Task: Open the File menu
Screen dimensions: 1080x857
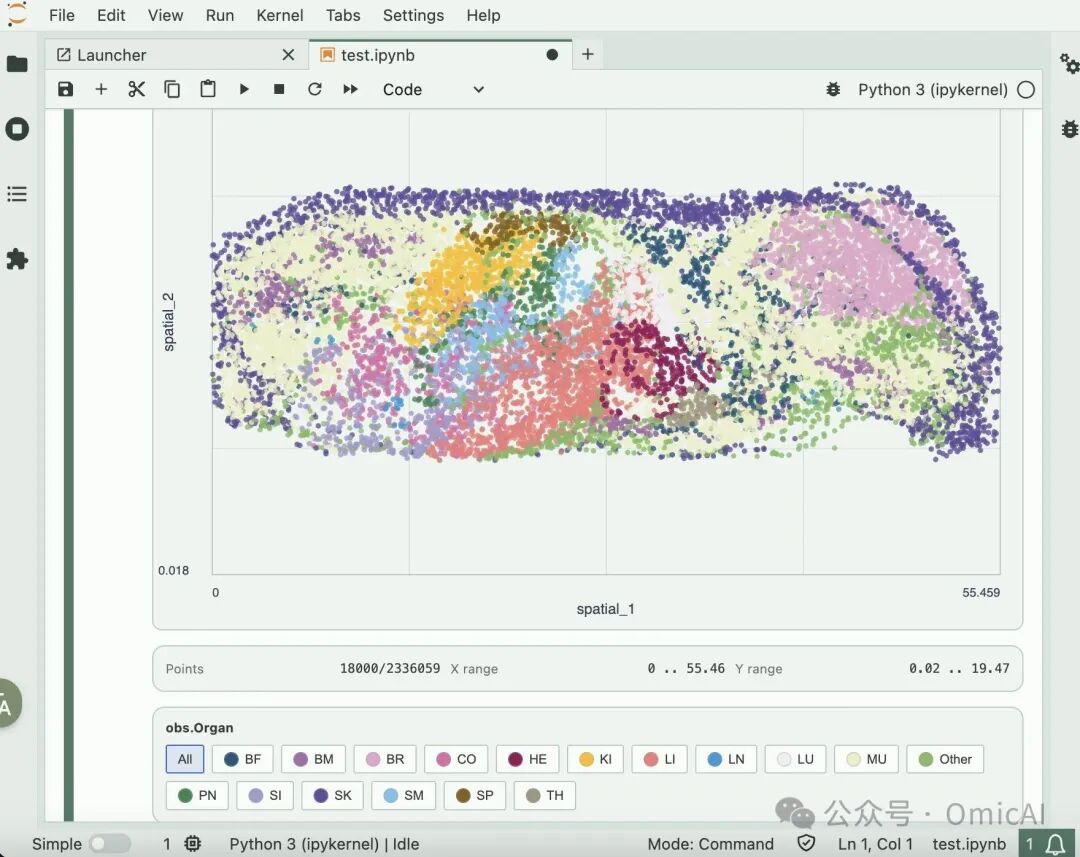Action: coord(62,15)
